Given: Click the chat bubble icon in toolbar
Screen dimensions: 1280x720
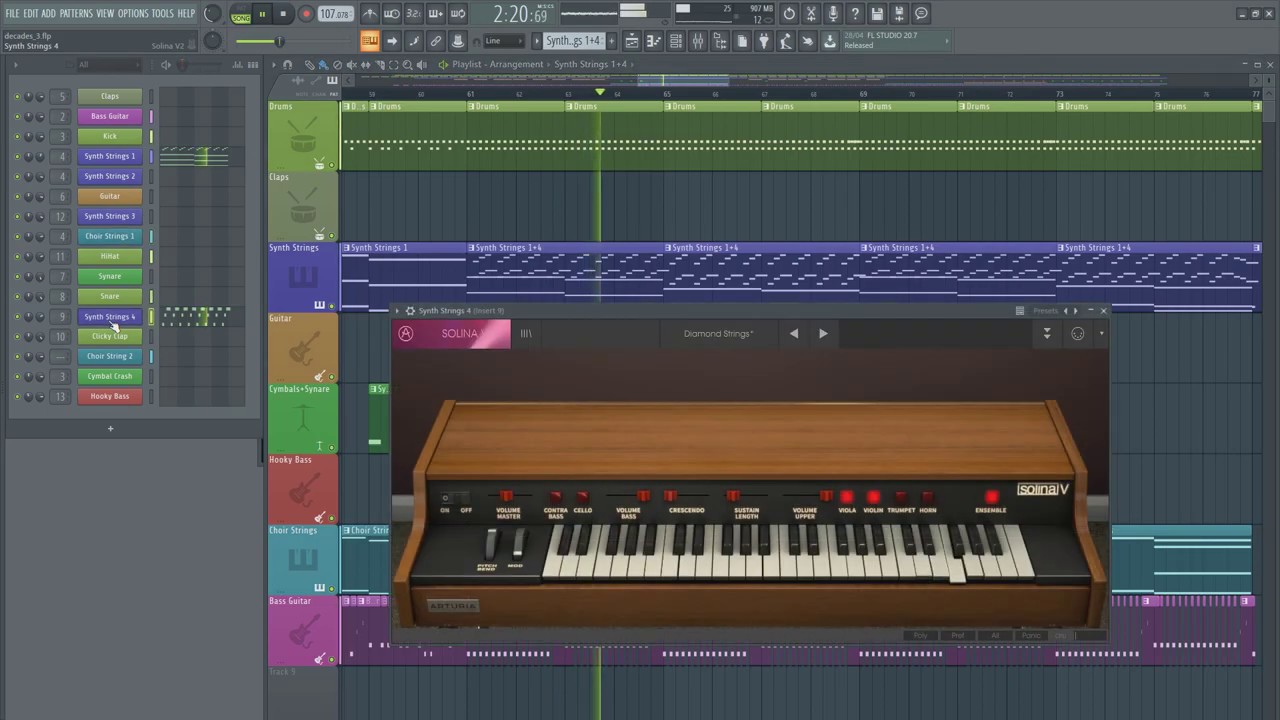Looking at the screenshot, I should [922, 14].
